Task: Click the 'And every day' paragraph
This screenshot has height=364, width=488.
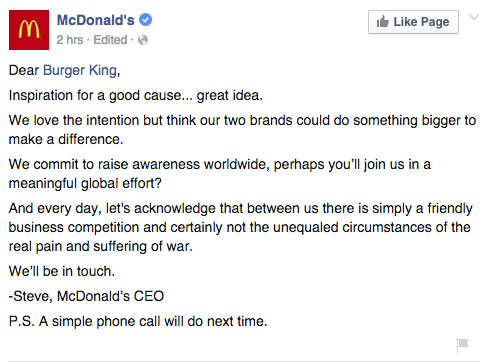Action: point(241,227)
